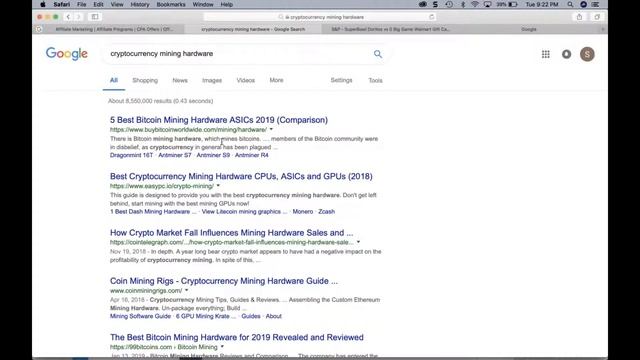
Task: Click the clock showing Tue 9:22 PM
Action: coord(542,4)
